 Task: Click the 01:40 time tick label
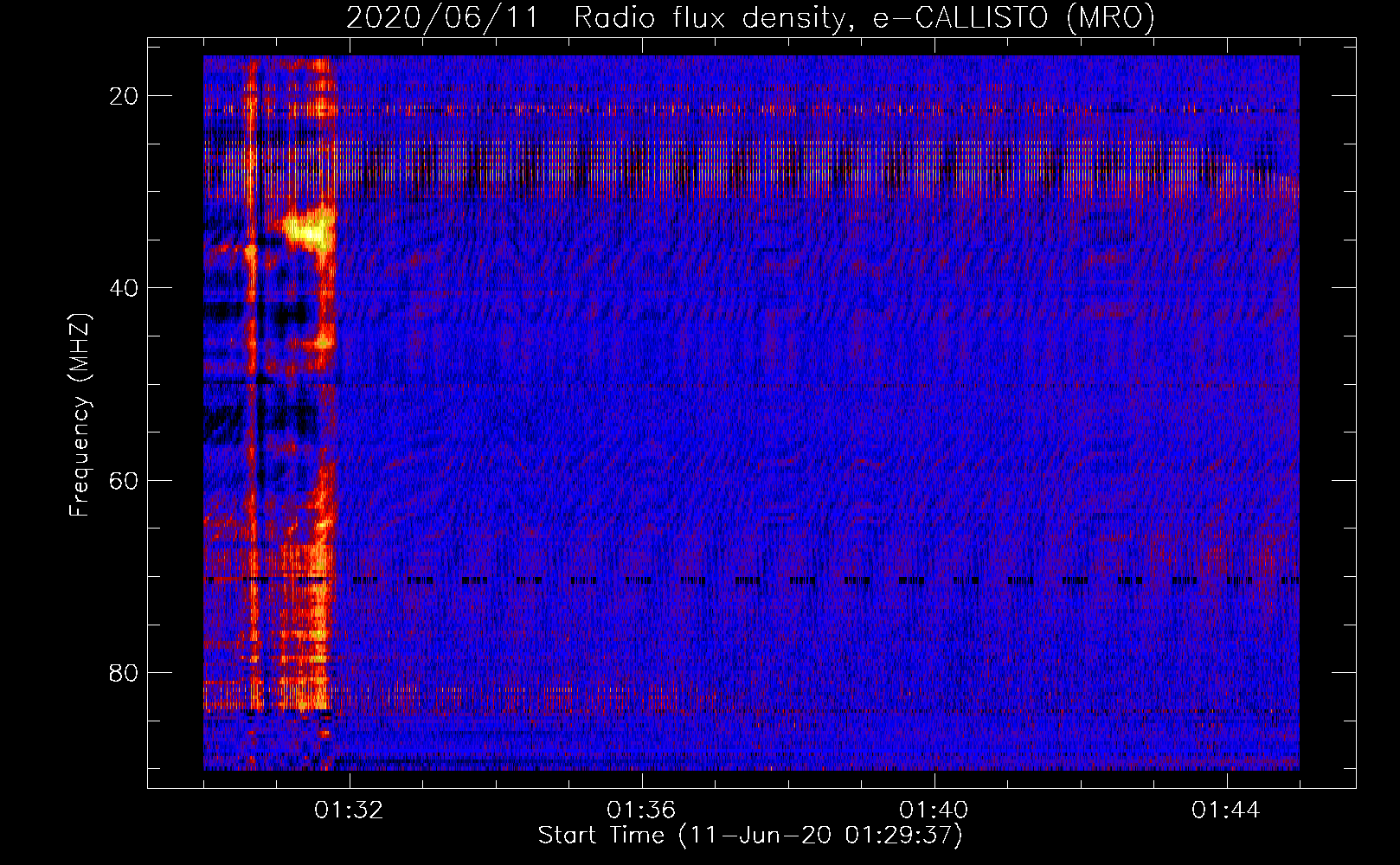point(934,811)
